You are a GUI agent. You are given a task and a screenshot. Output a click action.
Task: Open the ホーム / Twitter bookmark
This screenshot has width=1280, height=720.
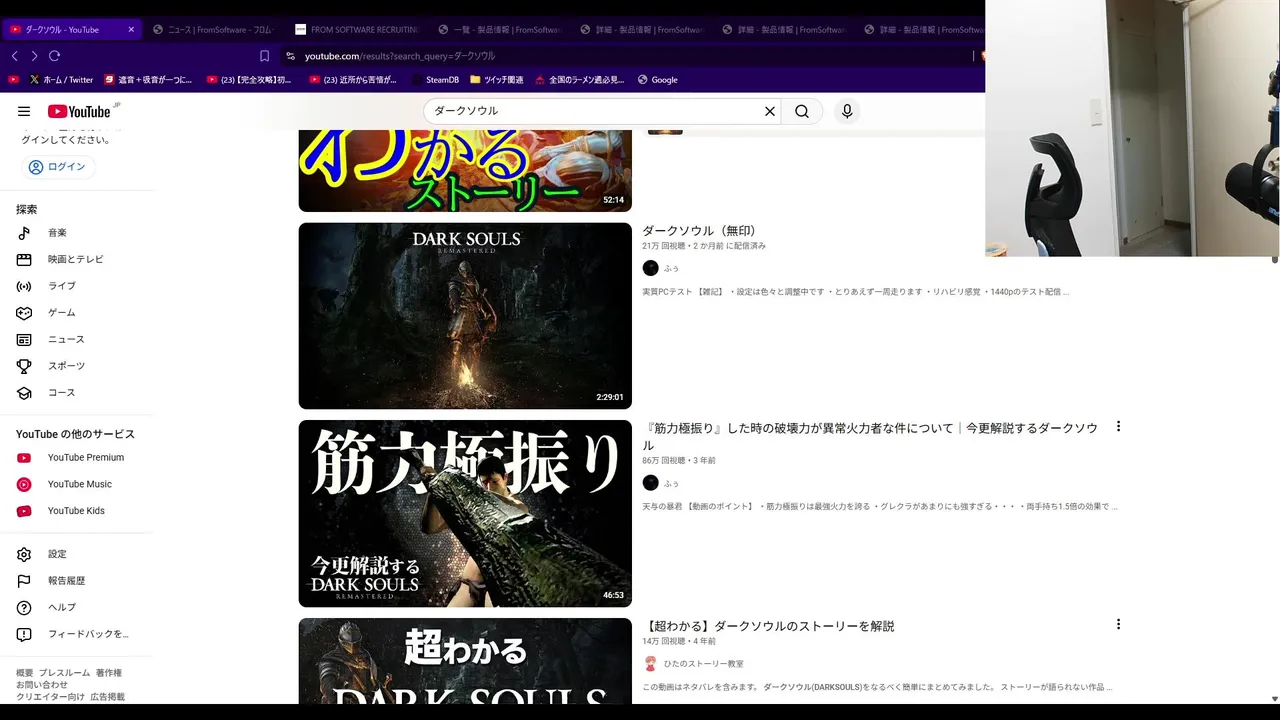tap(61, 80)
